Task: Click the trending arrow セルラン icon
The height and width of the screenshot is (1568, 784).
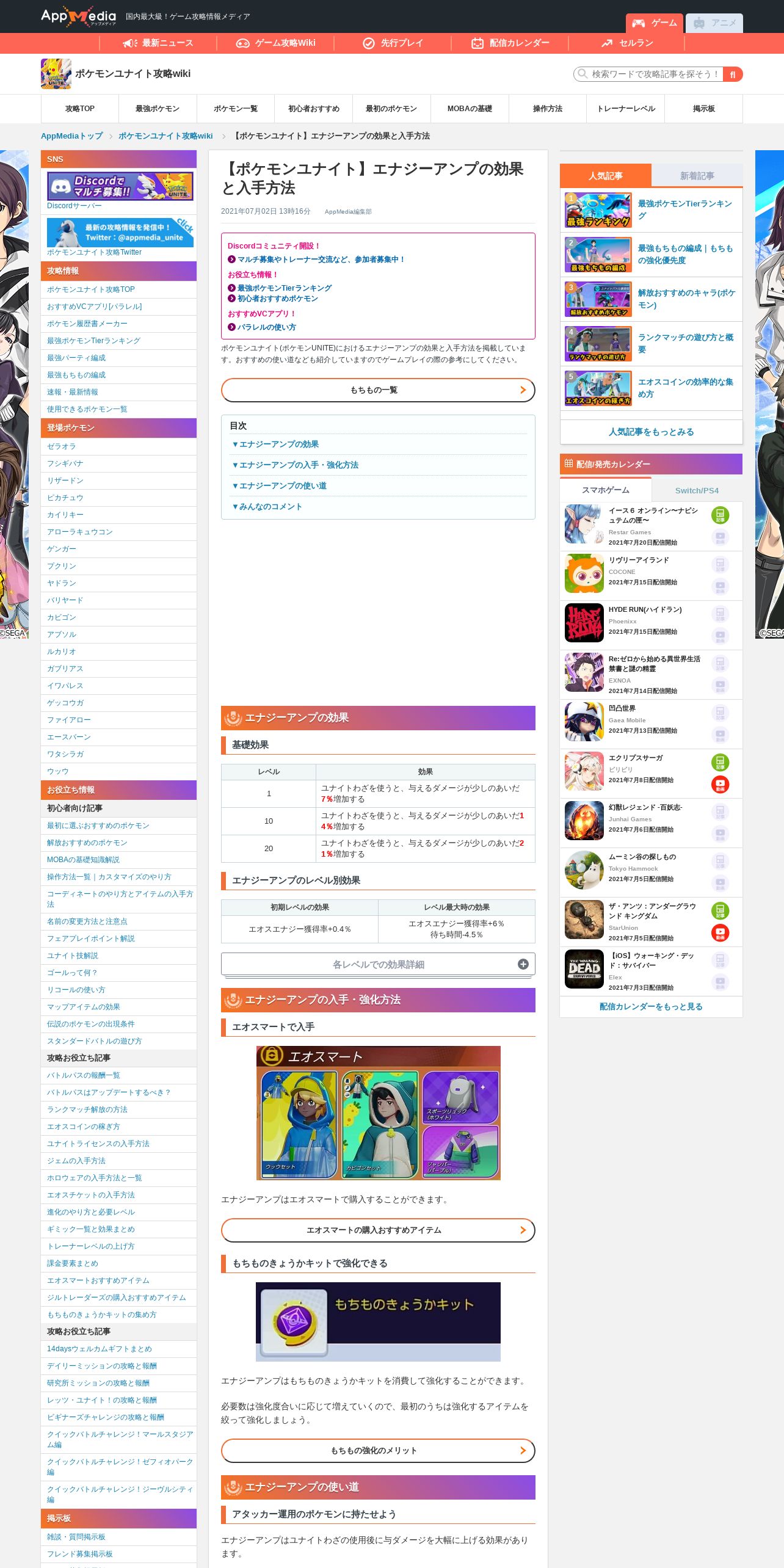Action: [x=607, y=43]
